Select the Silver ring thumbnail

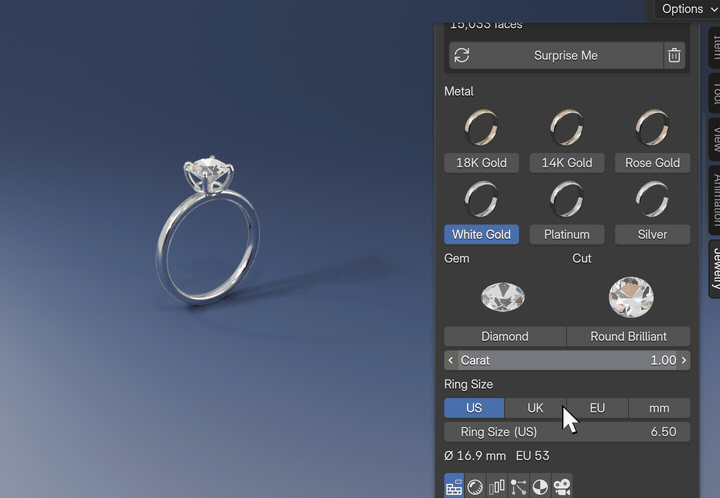[x=652, y=199]
